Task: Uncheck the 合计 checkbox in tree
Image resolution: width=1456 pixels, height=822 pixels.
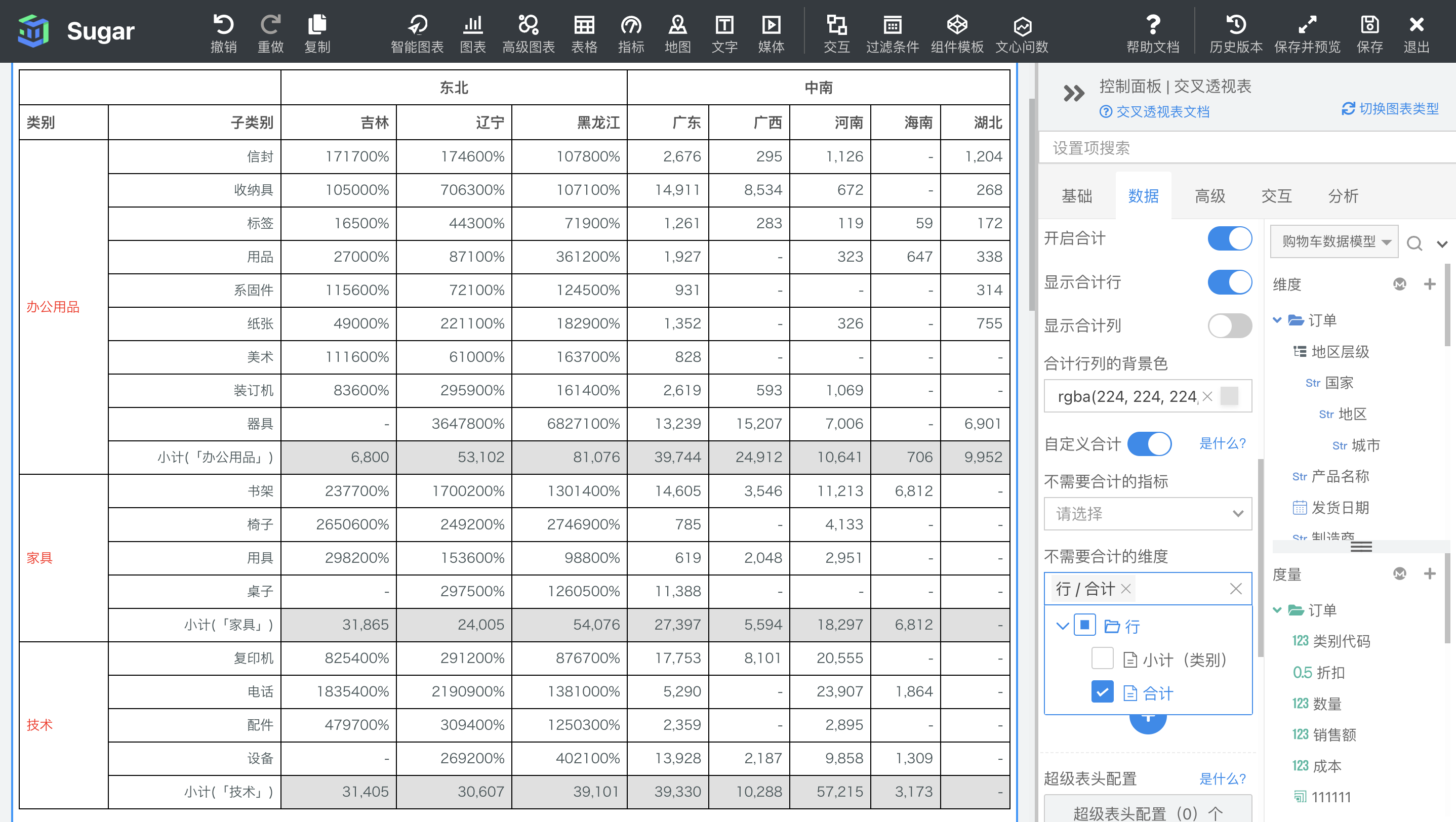Action: [1102, 692]
